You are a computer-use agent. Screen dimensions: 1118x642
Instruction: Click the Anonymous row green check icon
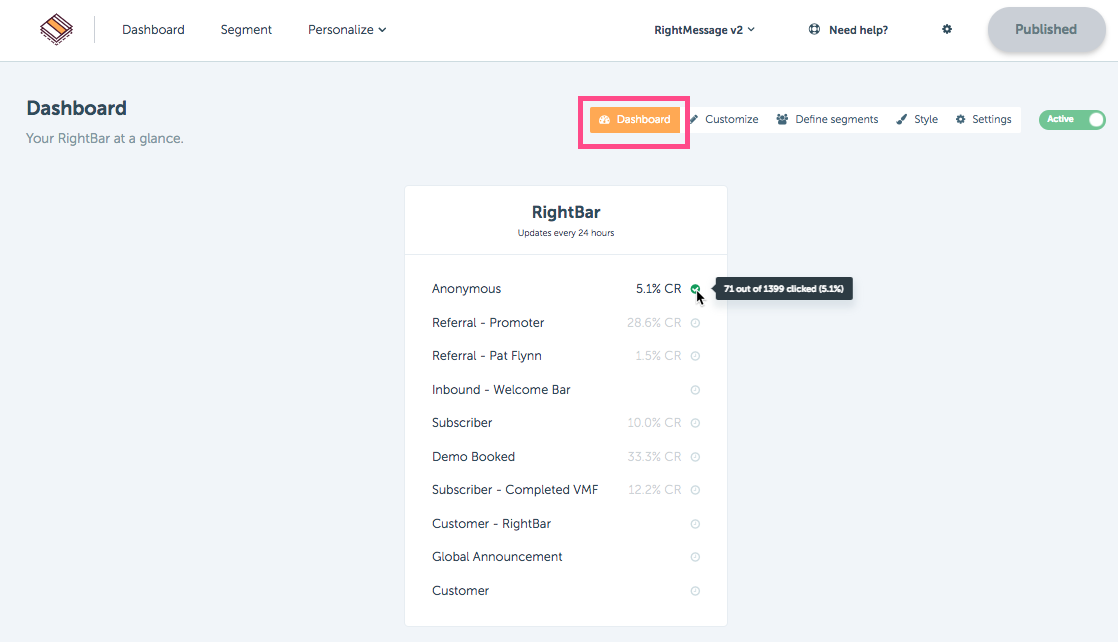point(695,289)
